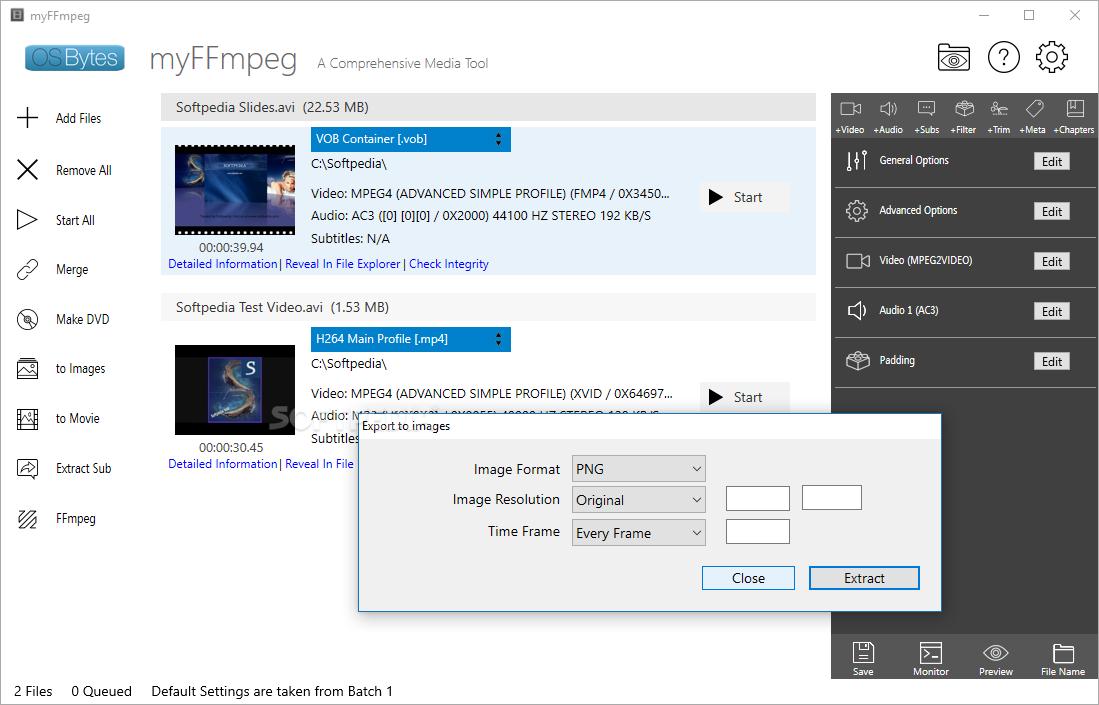
Task: Open the help question mark icon
Action: (1003, 57)
